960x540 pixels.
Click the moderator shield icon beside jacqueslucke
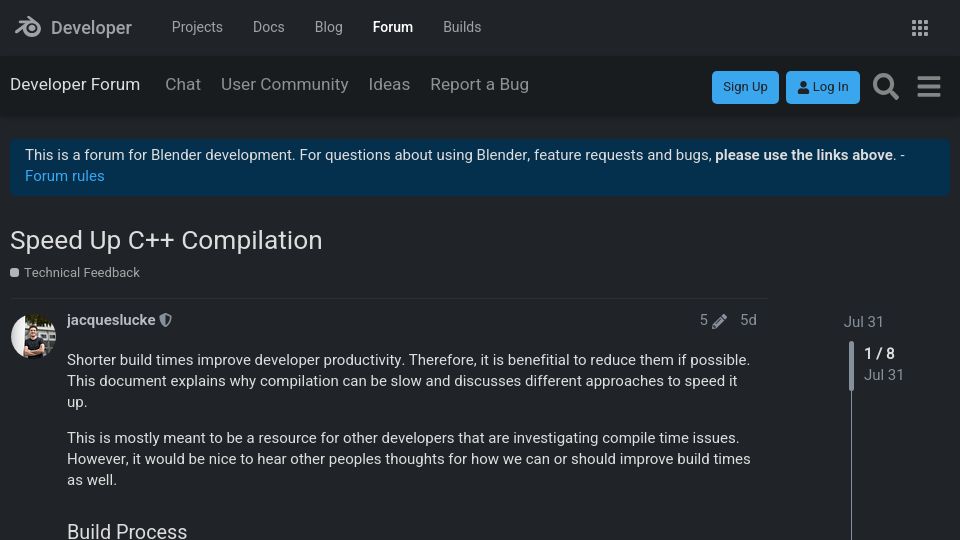(x=165, y=320)
